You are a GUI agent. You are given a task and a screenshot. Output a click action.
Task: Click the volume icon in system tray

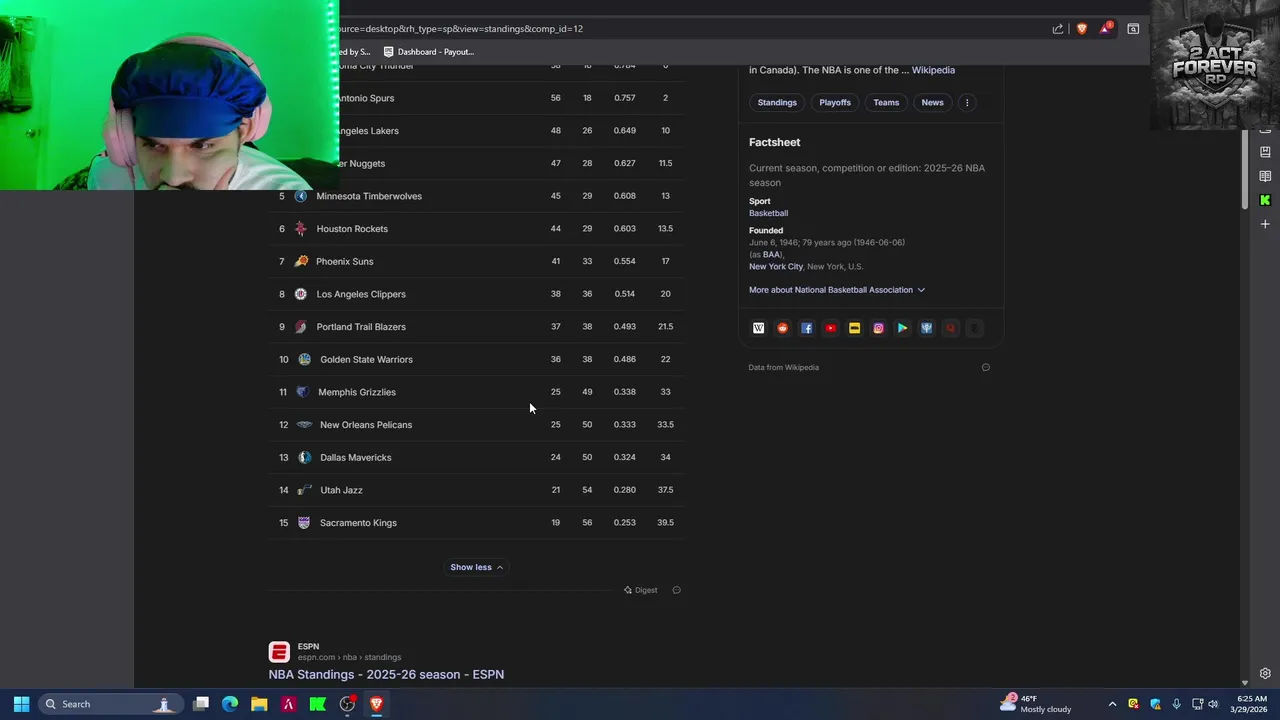[1213, 704]
